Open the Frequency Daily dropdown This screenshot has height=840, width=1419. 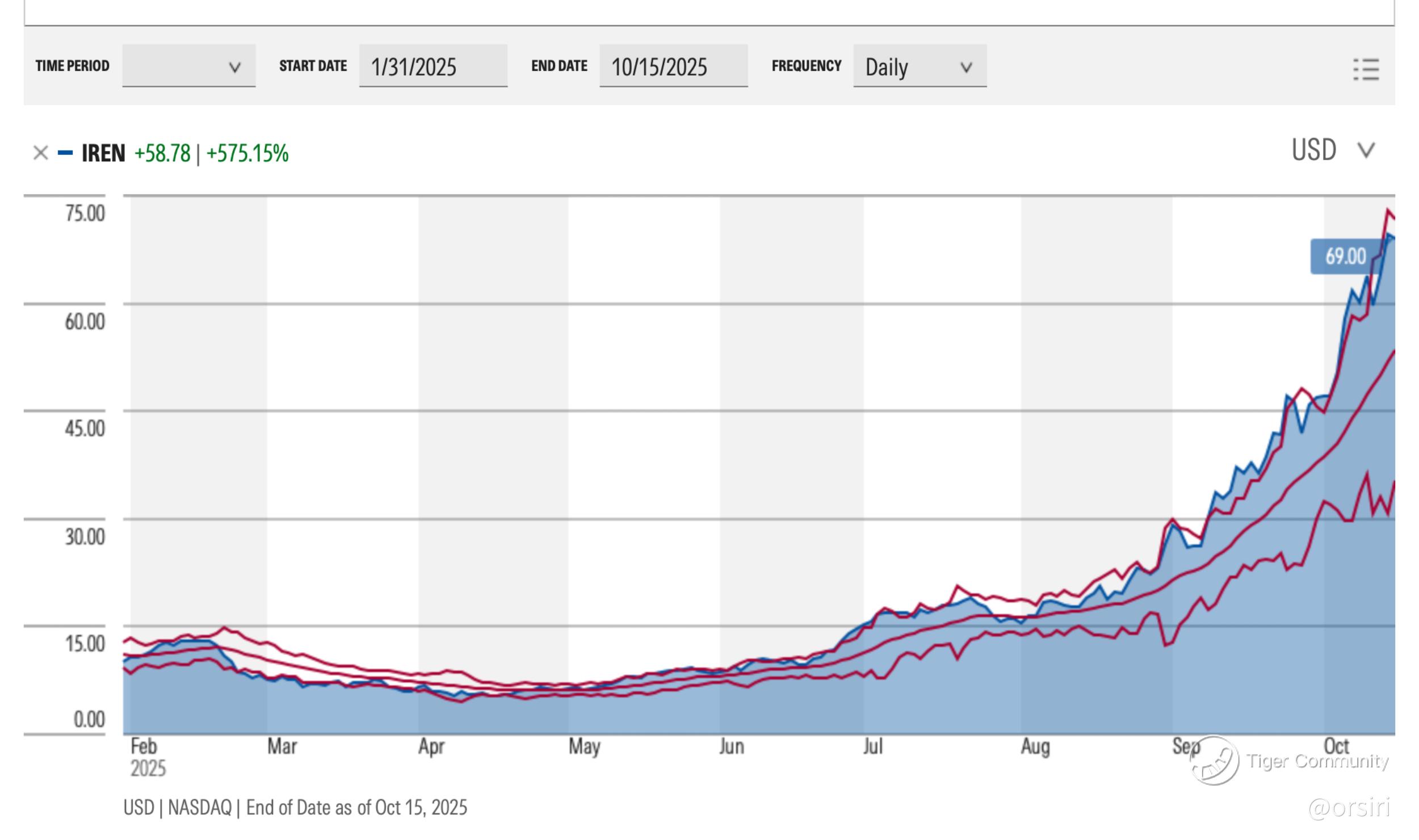[x=919, y=66]
